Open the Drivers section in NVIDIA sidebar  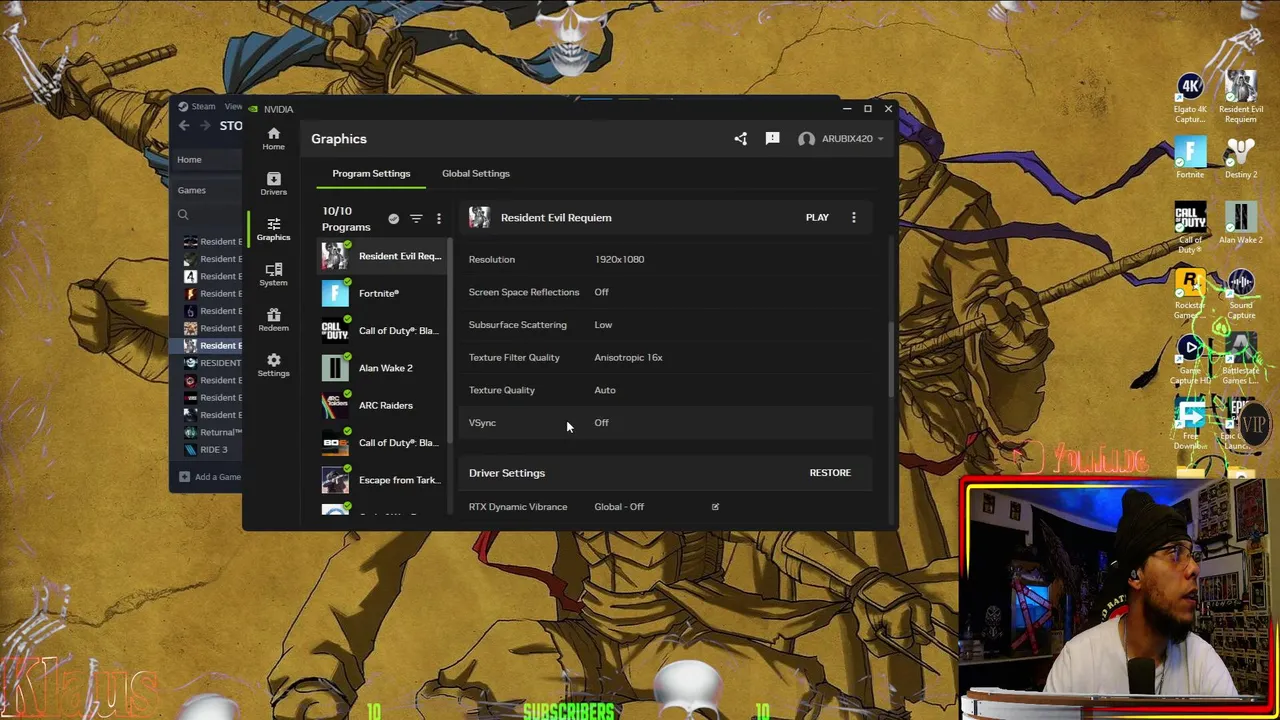[x=273, y=183]
